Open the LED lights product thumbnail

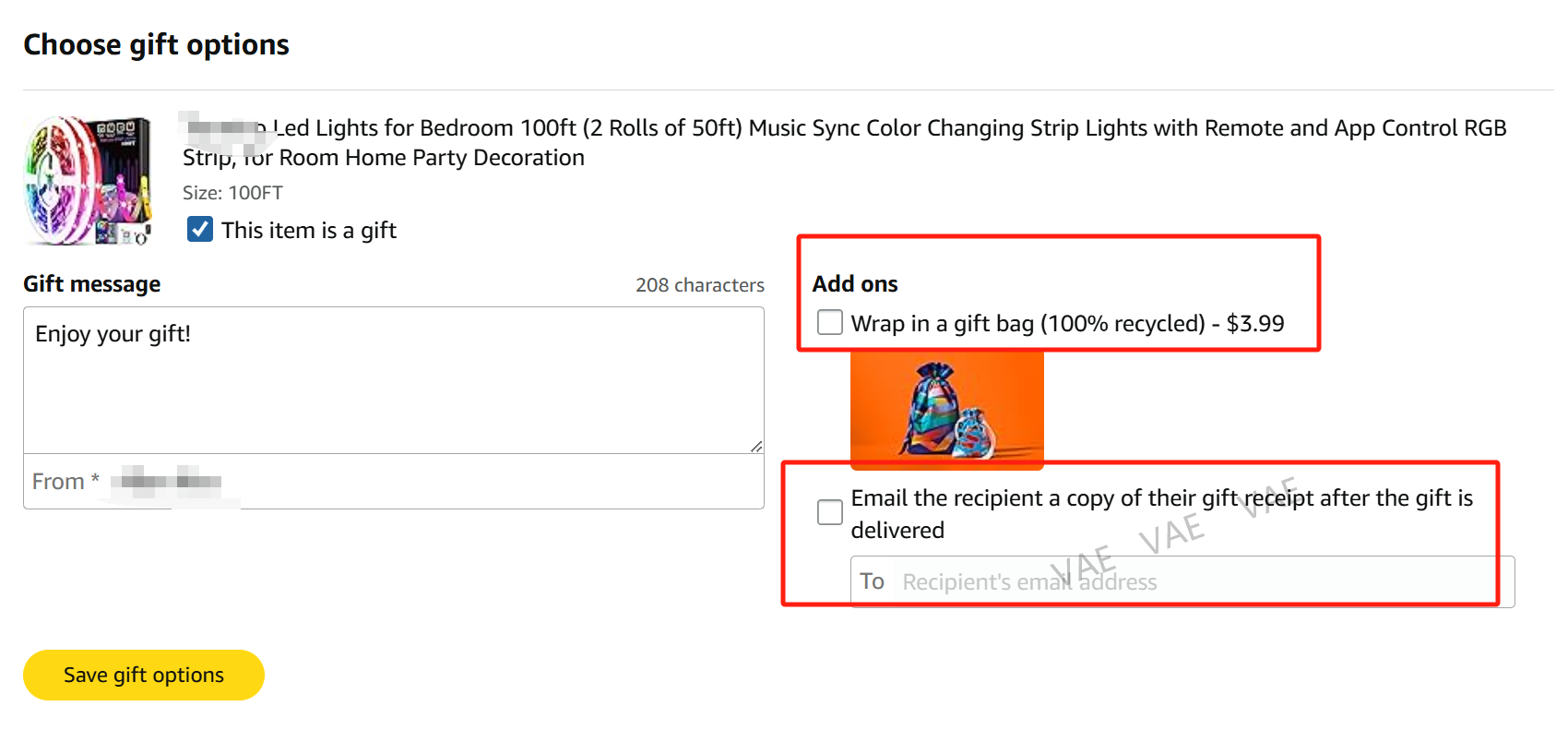(89, 180)
